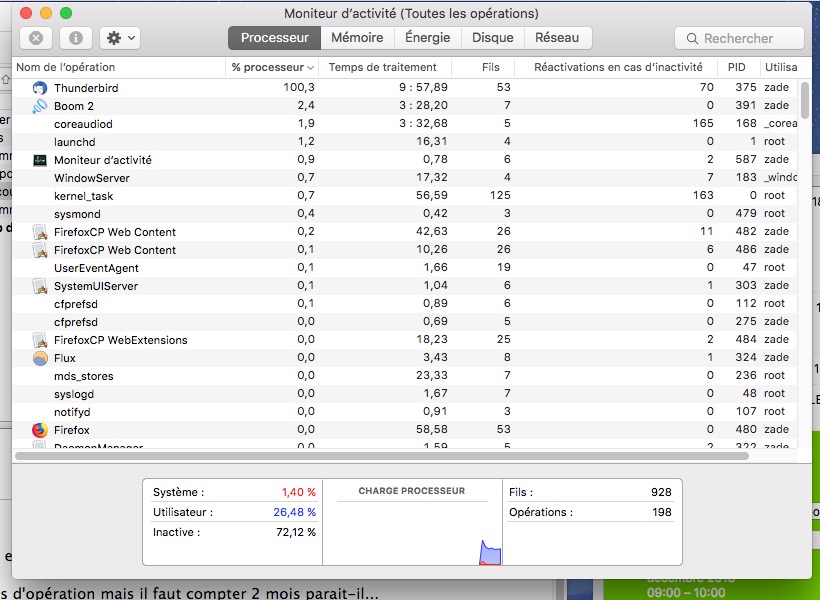
Task: Select the Flux process name
Action: coord(64,358)
